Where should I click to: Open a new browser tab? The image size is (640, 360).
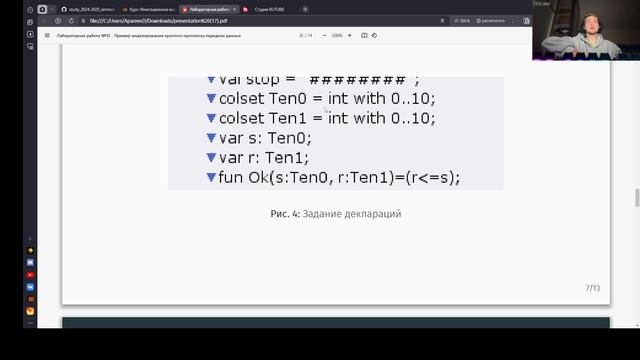tap(305, 9)
